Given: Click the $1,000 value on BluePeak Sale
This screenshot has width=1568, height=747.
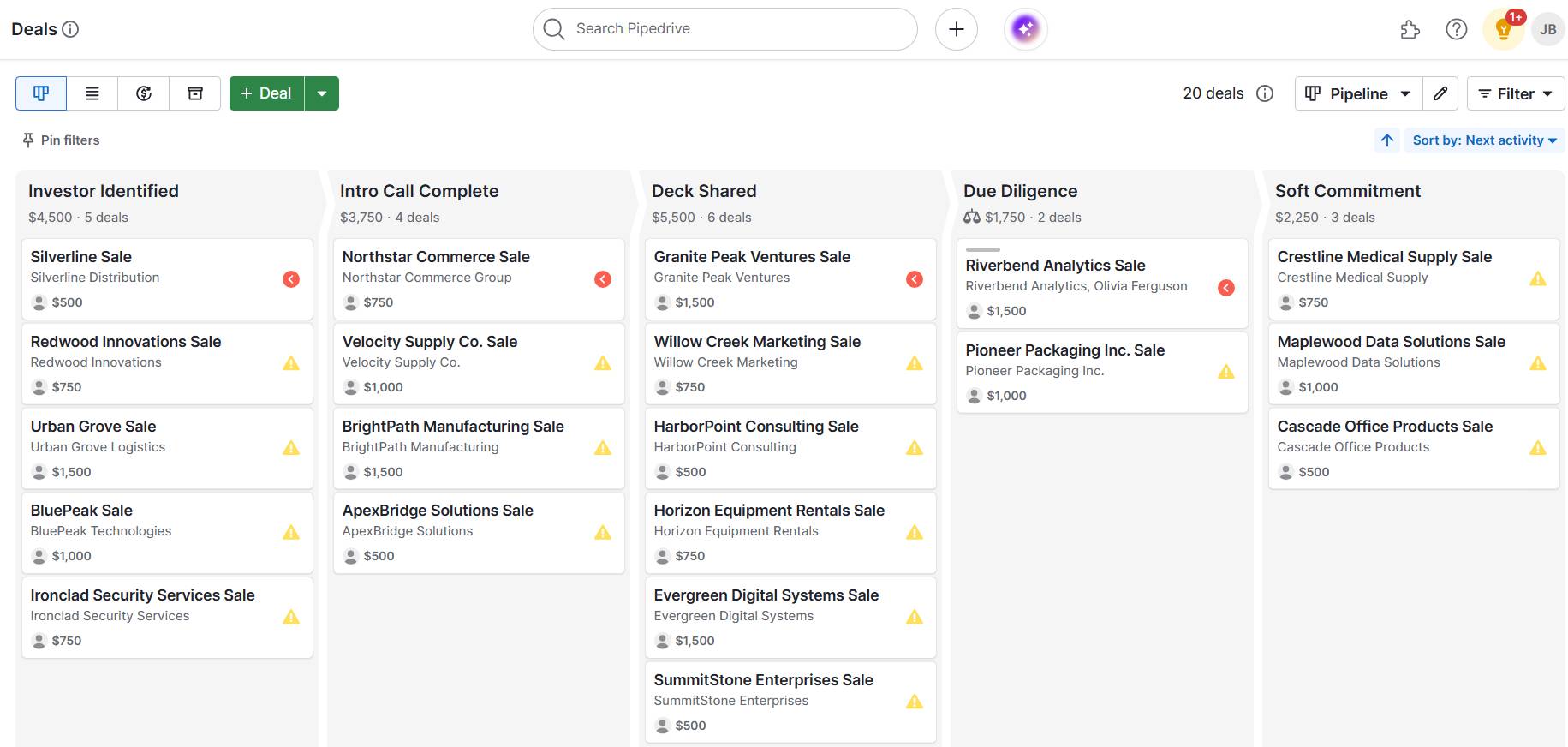Looking at the screenshot, I should click(x=71, y=556).
